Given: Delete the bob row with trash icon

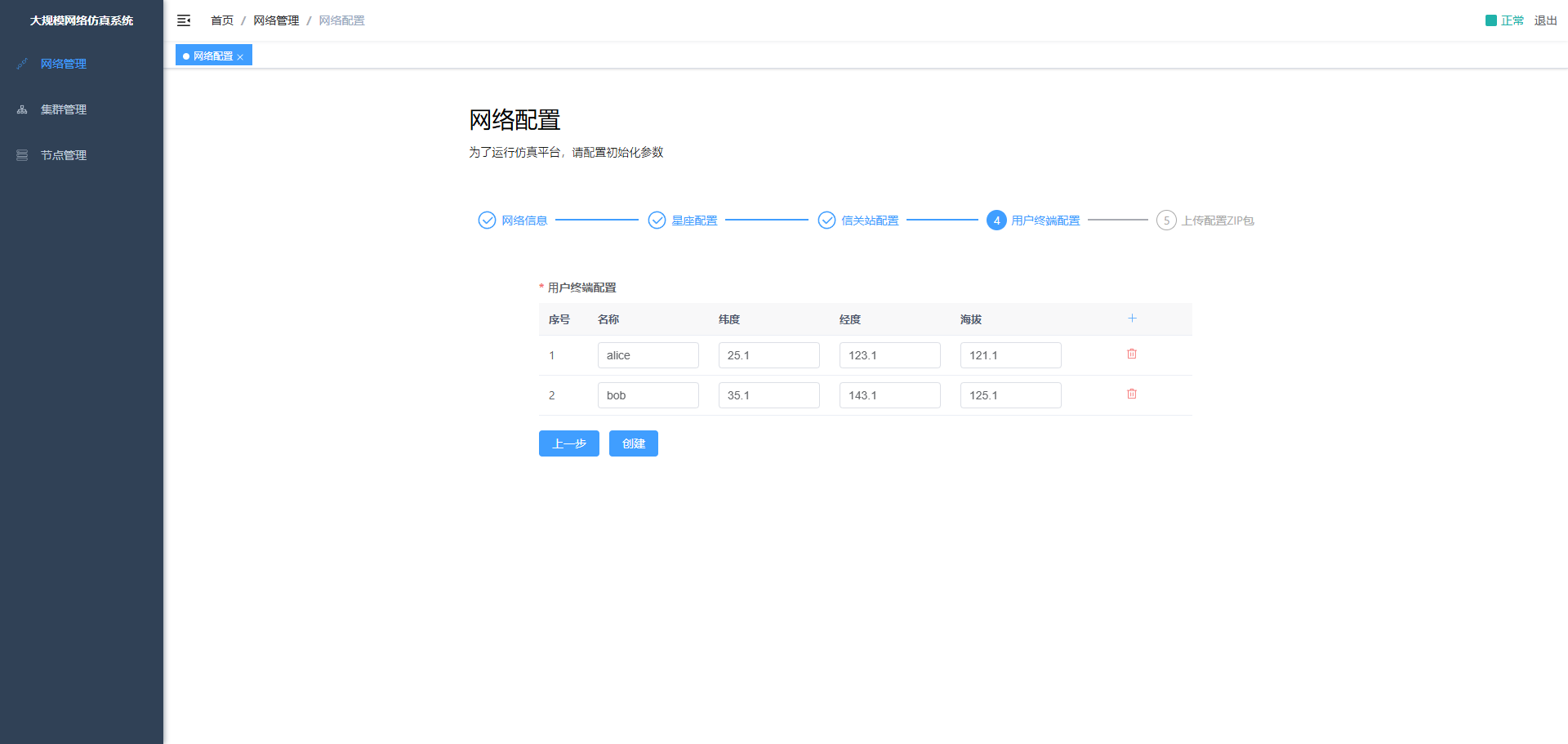Looking at the screenshot, I should pos(1132,394).
